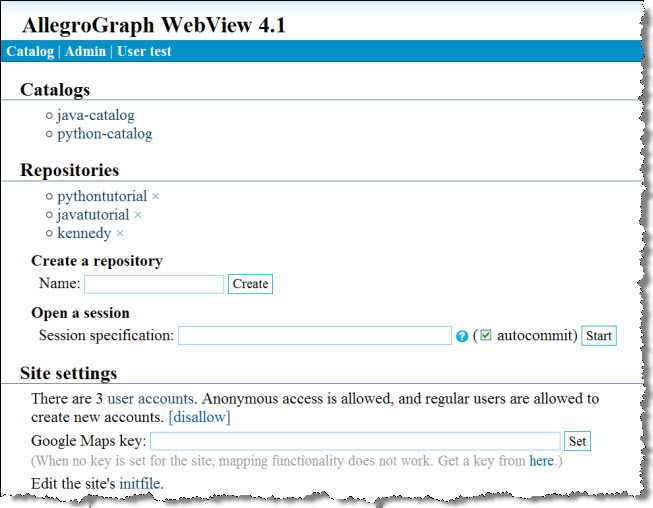Delete javatutorial repository with its × icon
This screenshot has height=508, width=653.
click(138, 215)
